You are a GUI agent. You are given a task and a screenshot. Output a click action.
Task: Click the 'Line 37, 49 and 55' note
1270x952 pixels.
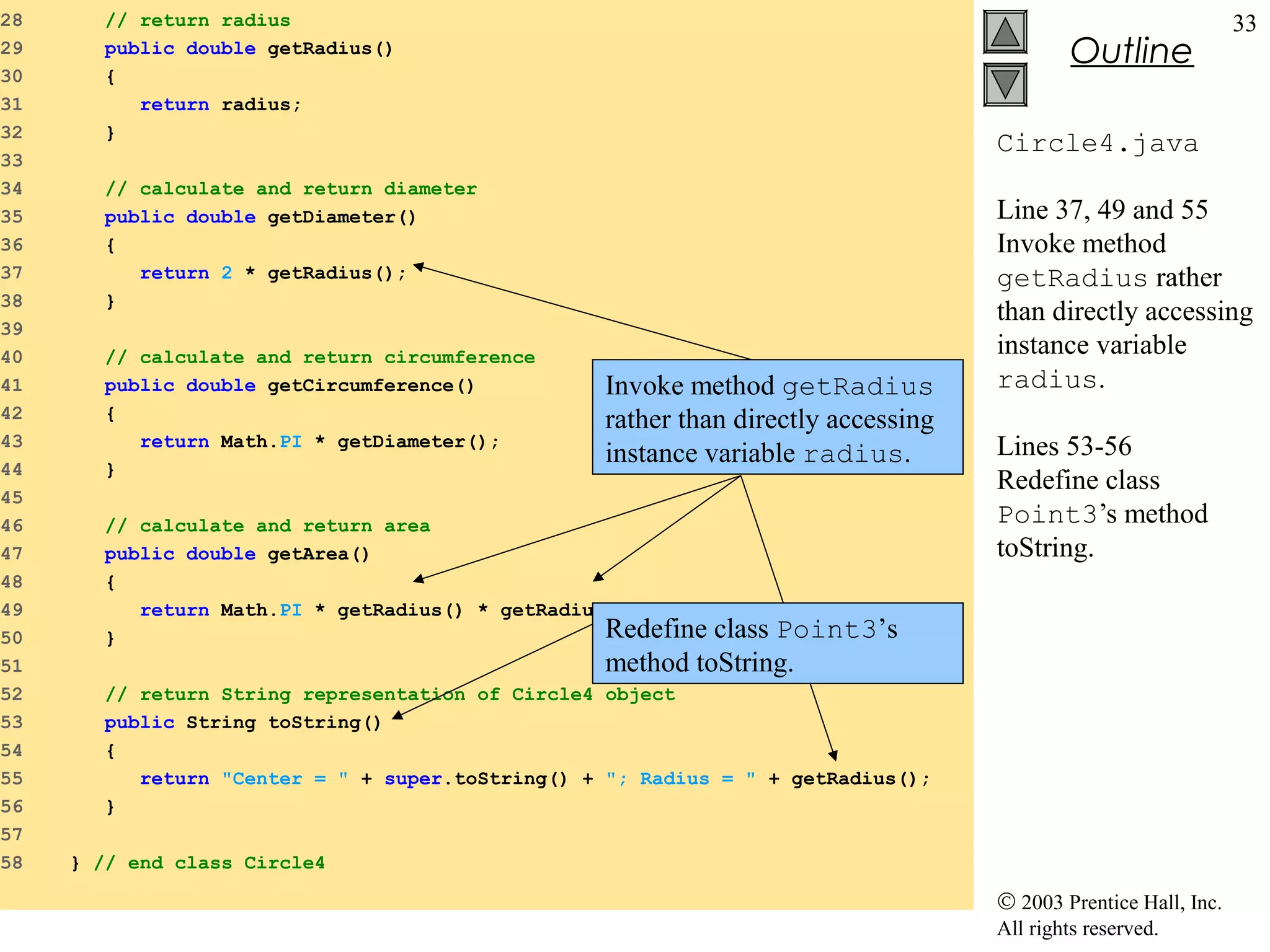[1102, 211]
